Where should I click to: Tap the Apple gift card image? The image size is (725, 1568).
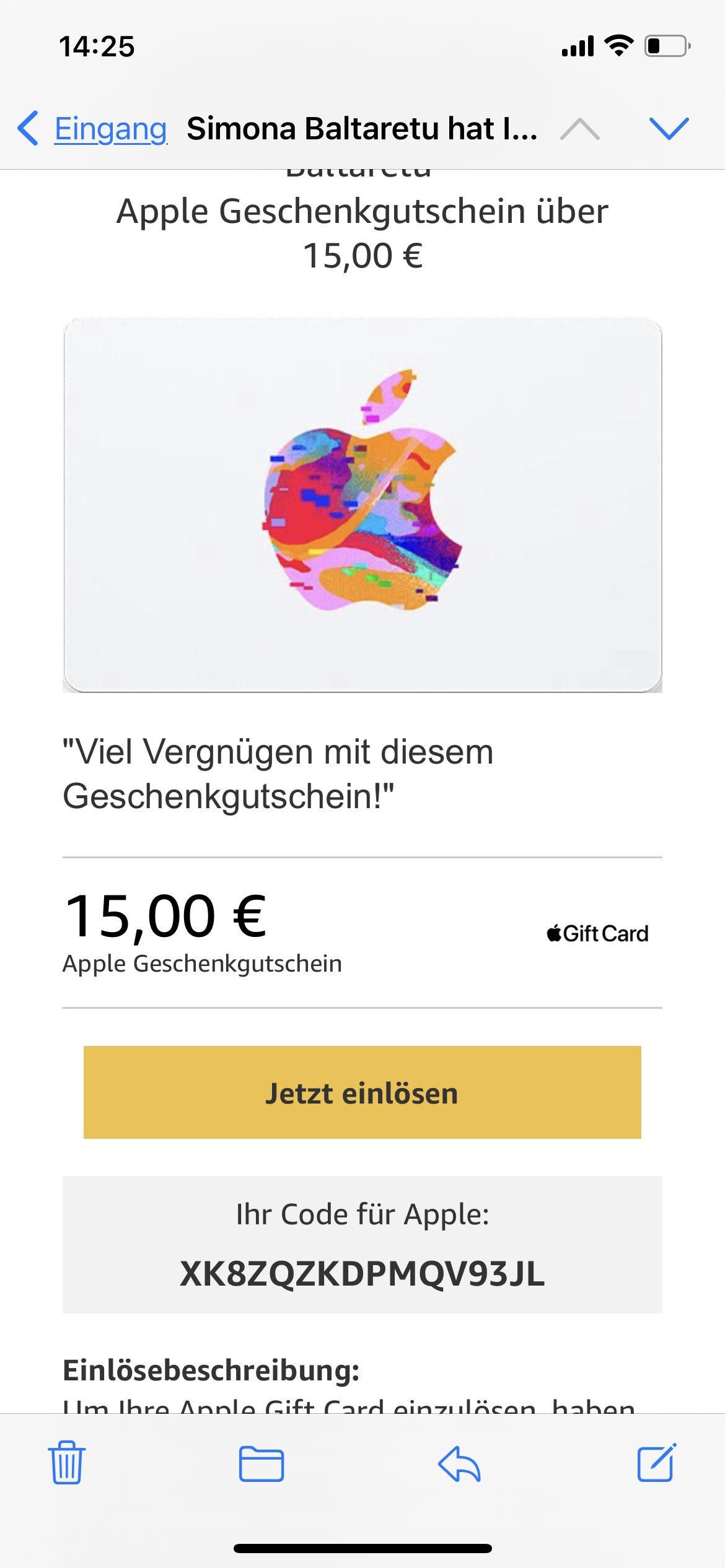(x=362, y=505)
